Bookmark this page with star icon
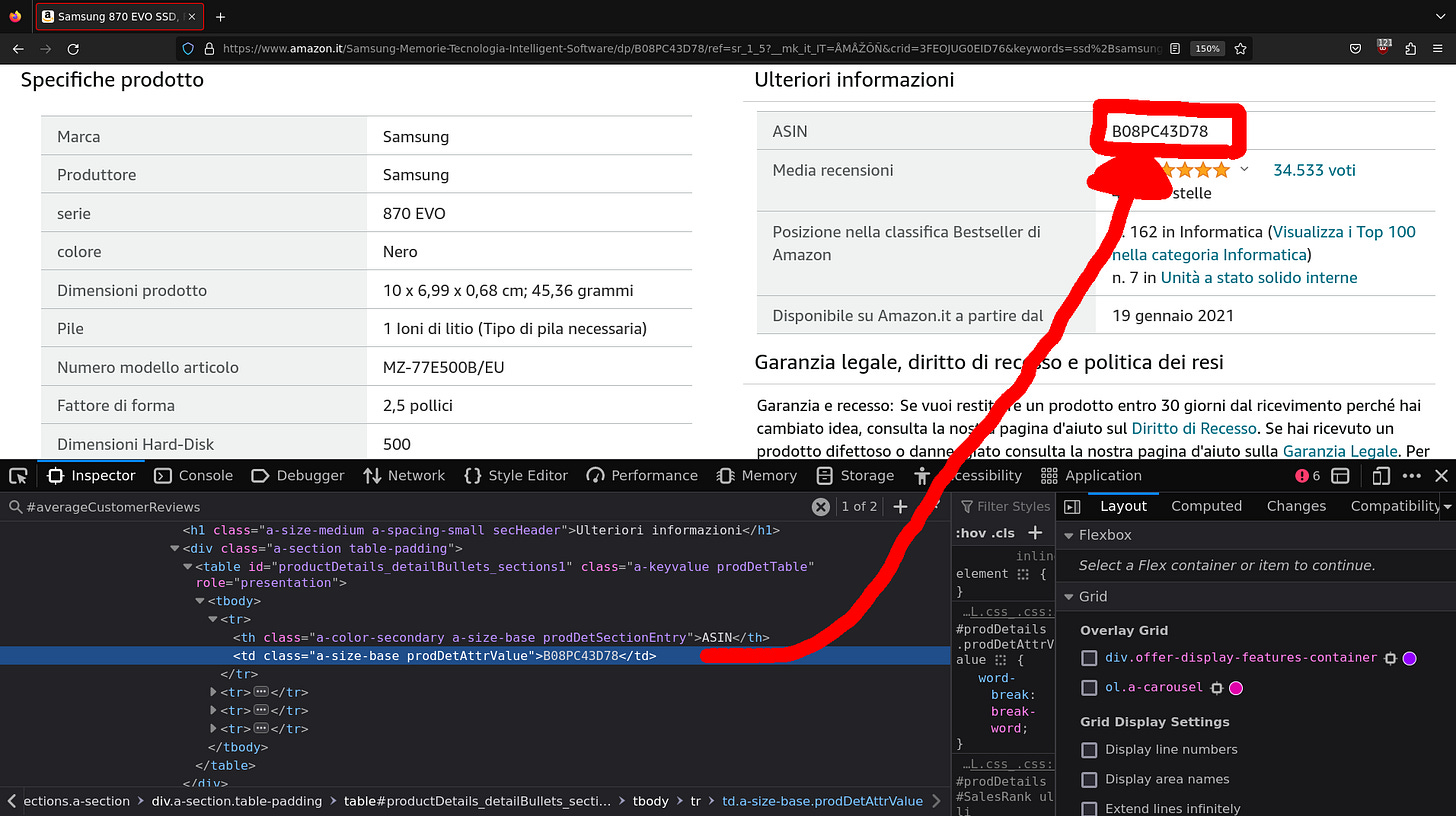 tap(1240, 48)
